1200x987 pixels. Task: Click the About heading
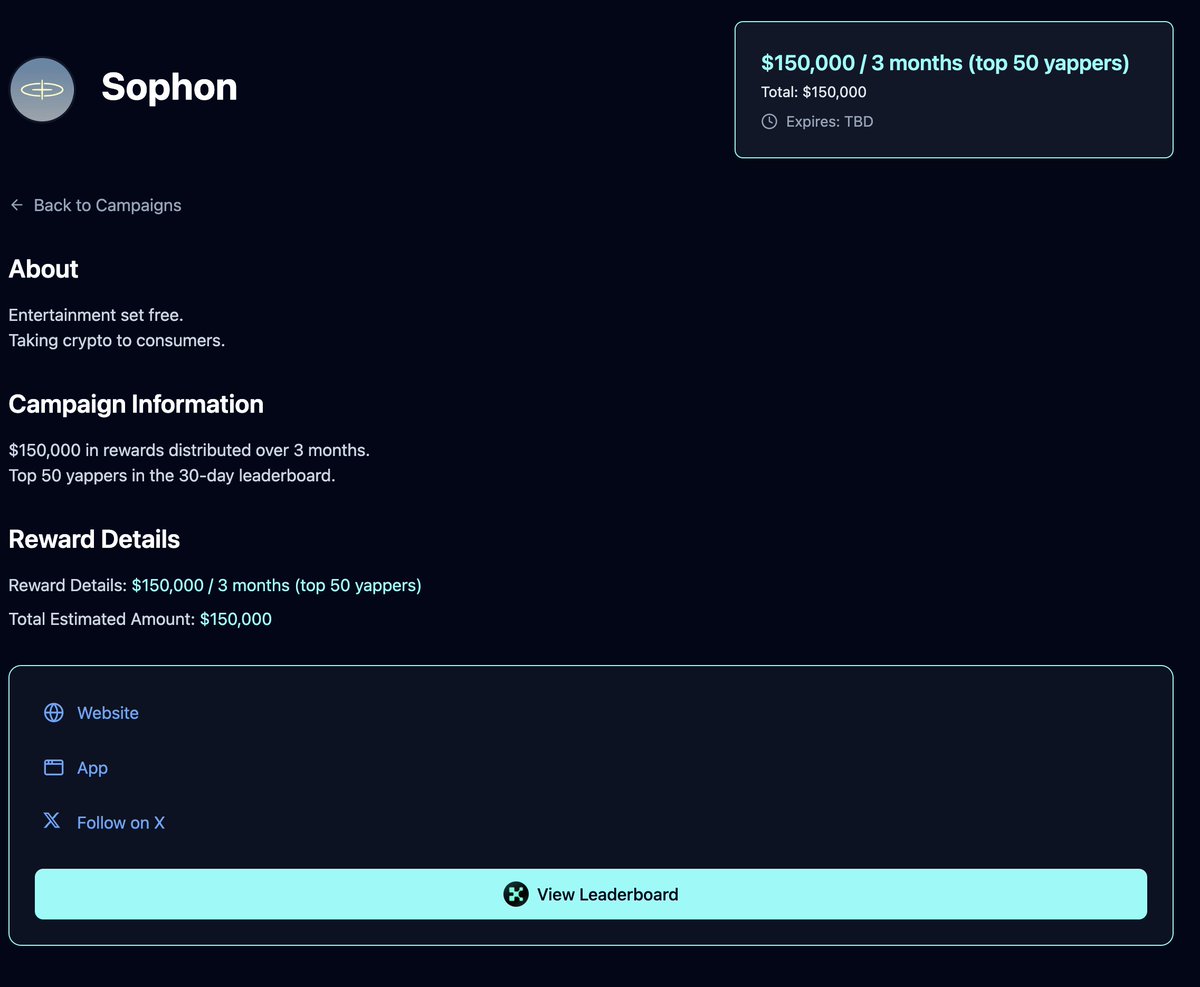pos(44,270)
